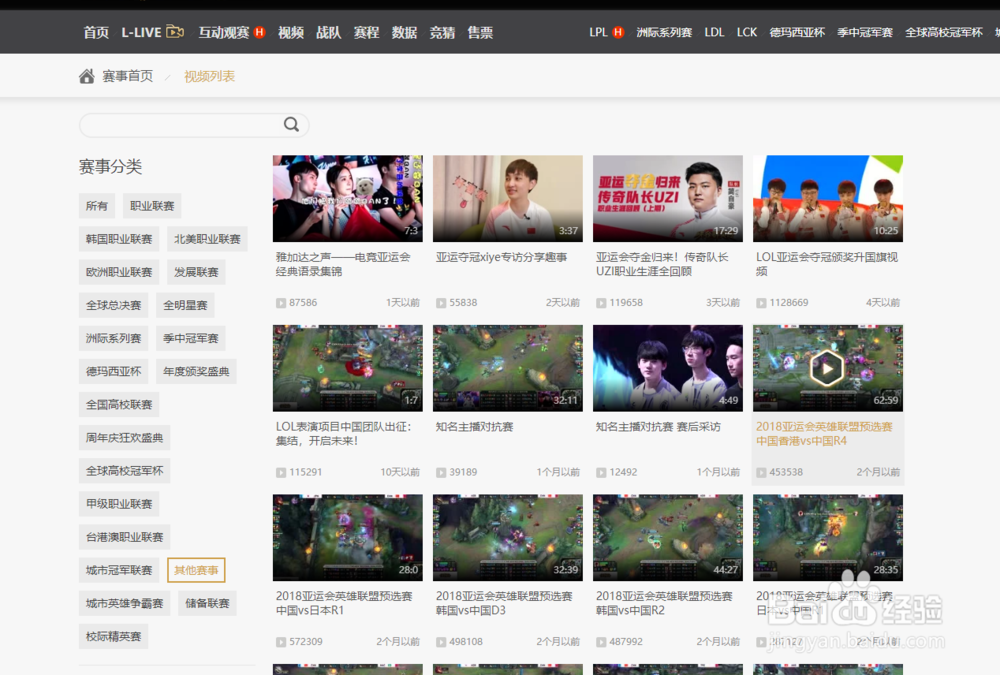Filter by 台港澳职业联赛 category
Image resolution: width=1000 pixels, height=675 pixels.
124,537
